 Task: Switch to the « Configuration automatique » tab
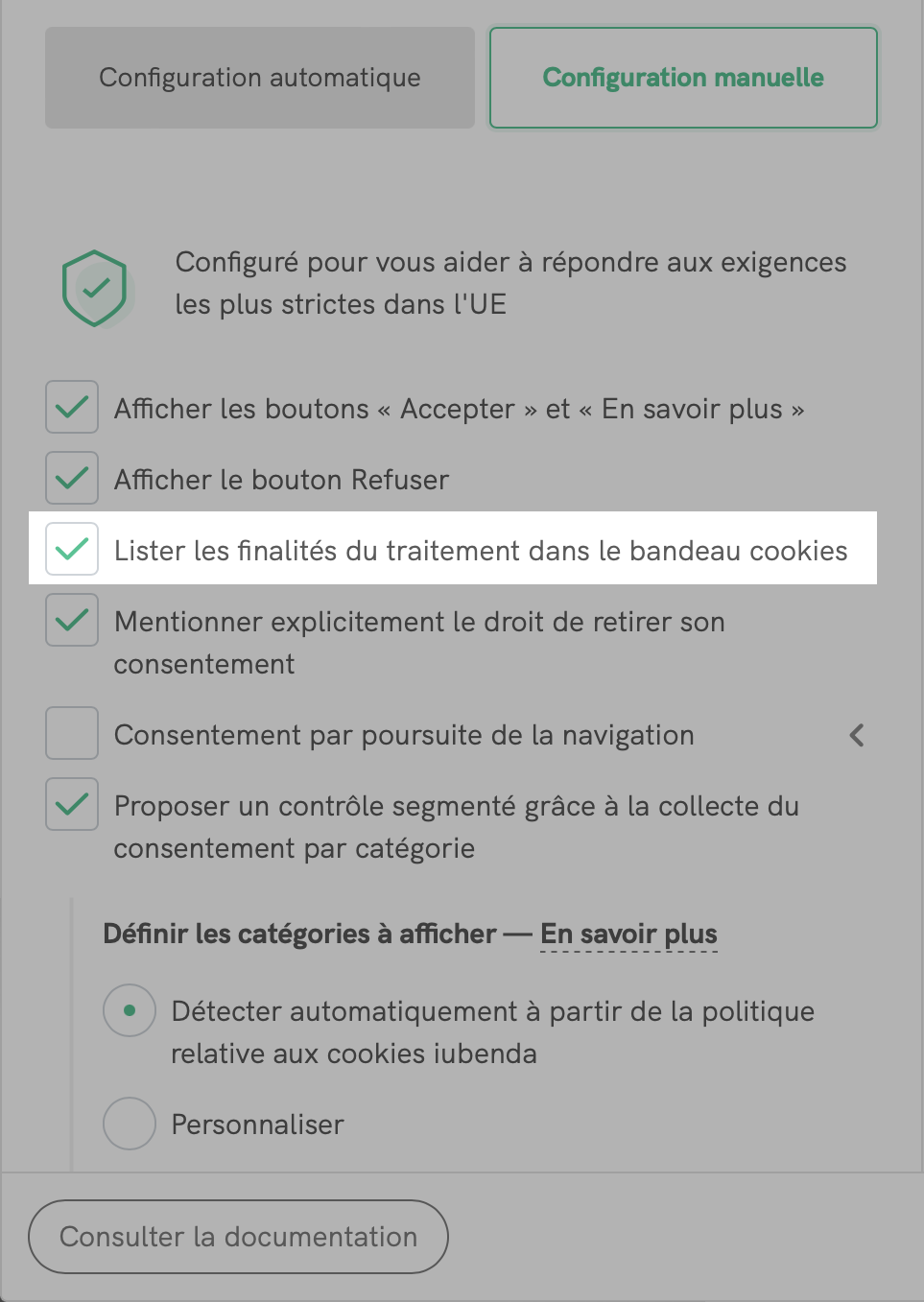coord(259,78)
